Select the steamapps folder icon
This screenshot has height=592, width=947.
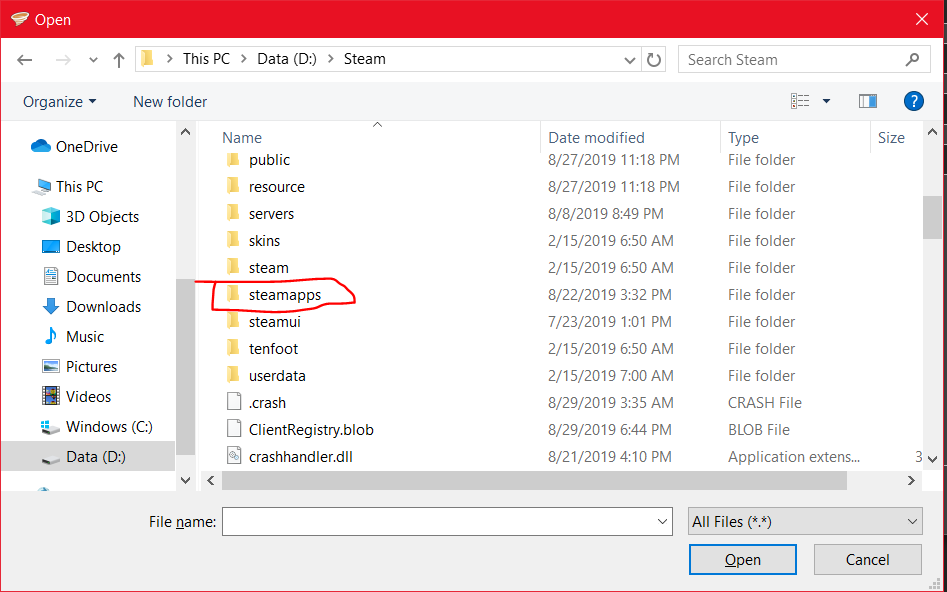[233, 294]
